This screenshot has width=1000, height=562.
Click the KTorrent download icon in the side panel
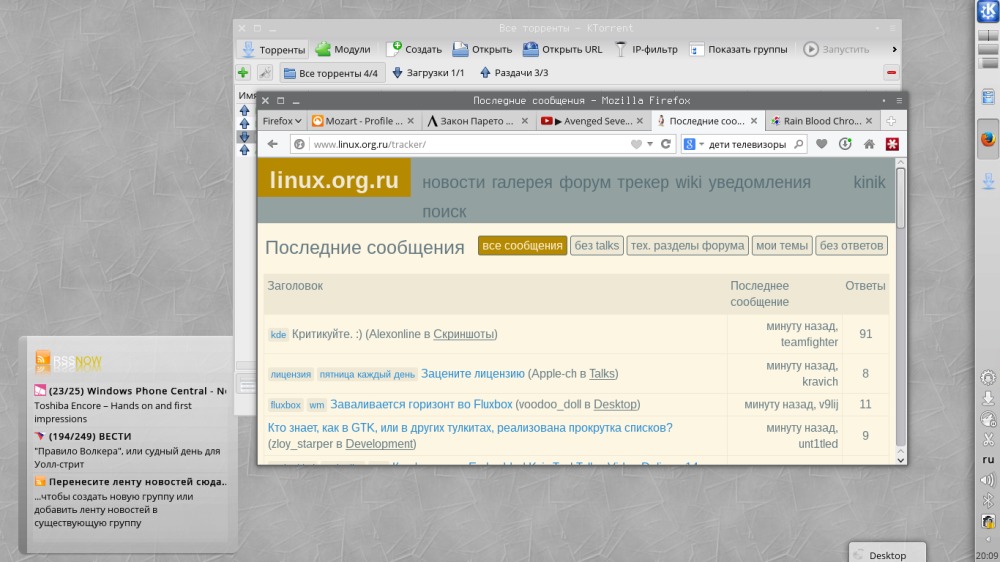(x=988, y=181)
